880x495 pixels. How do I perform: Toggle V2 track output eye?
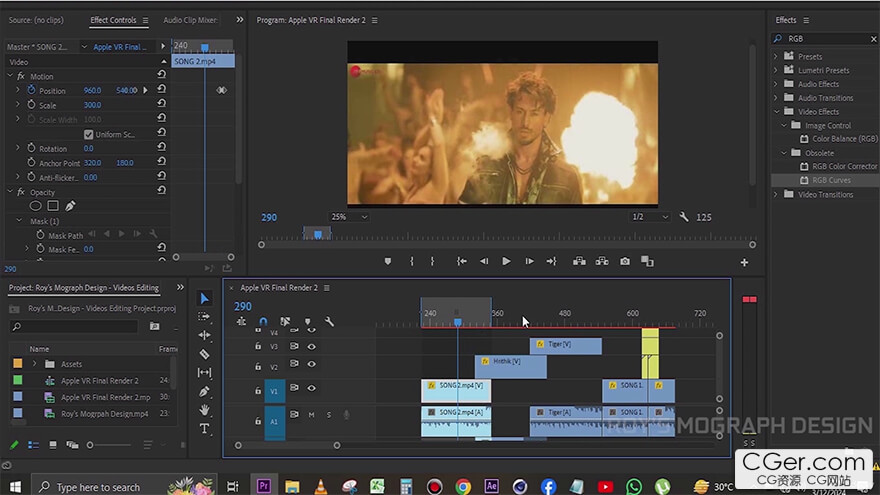point(311,364)
